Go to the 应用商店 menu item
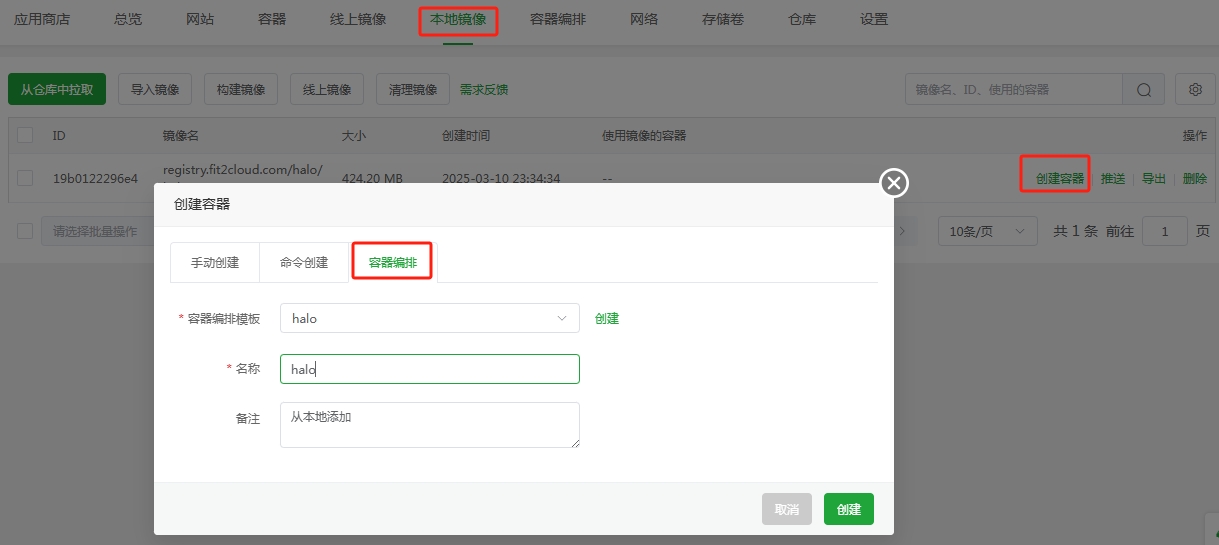Viewport: 1219px width, 545px height. point(42,19)
